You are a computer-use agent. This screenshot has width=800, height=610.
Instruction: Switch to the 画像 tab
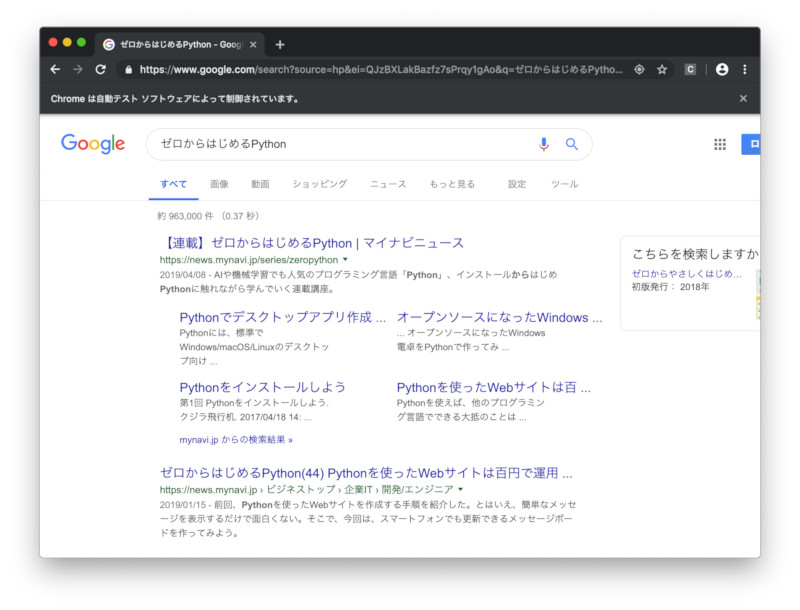click(219, 184)
